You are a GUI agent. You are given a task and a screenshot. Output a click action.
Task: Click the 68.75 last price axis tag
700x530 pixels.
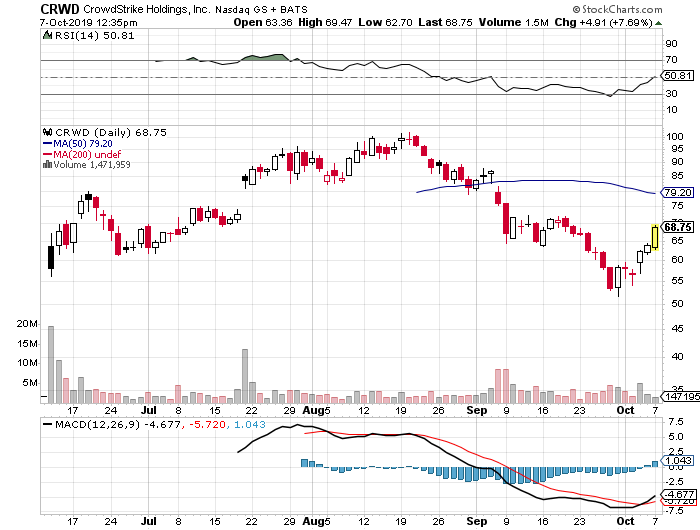point(678,227)
